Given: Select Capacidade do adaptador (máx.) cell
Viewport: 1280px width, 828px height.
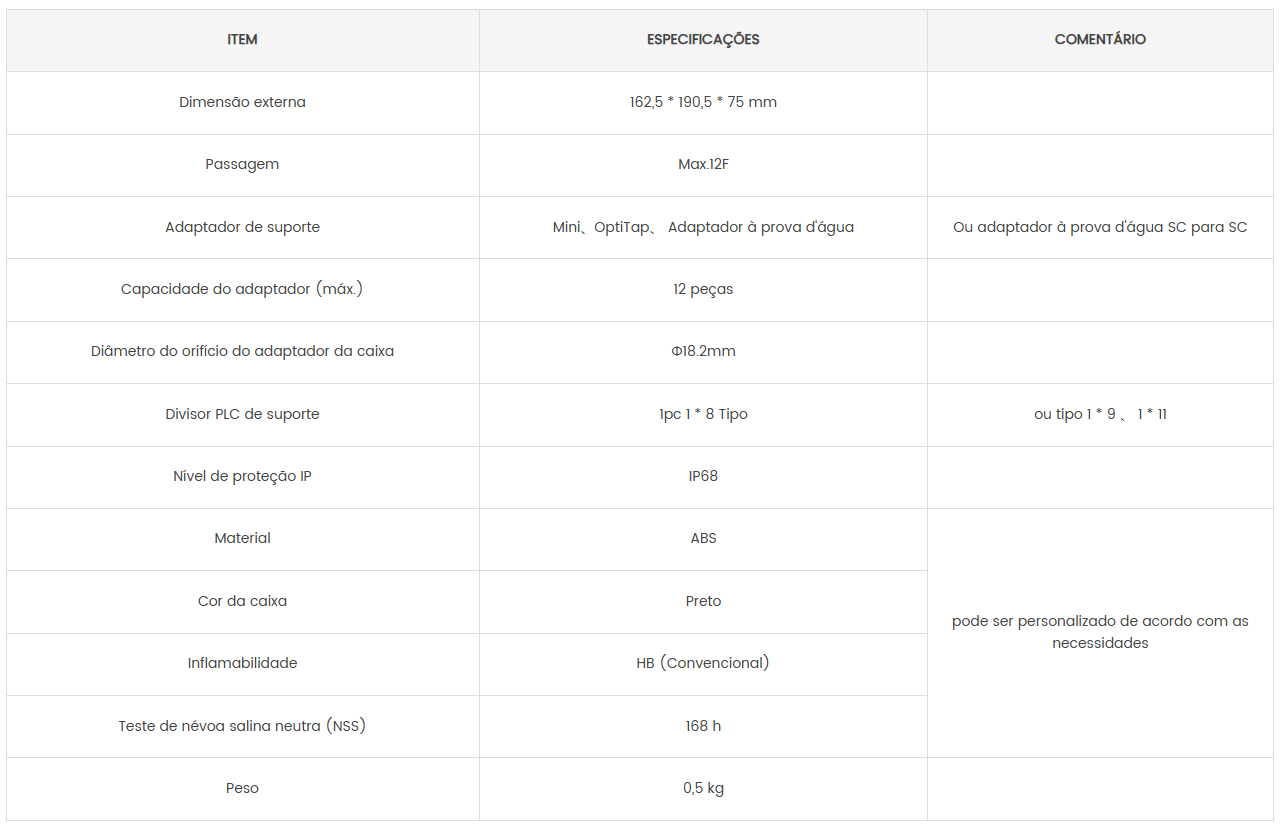Looking at the screenshot, I should [242, 289].
